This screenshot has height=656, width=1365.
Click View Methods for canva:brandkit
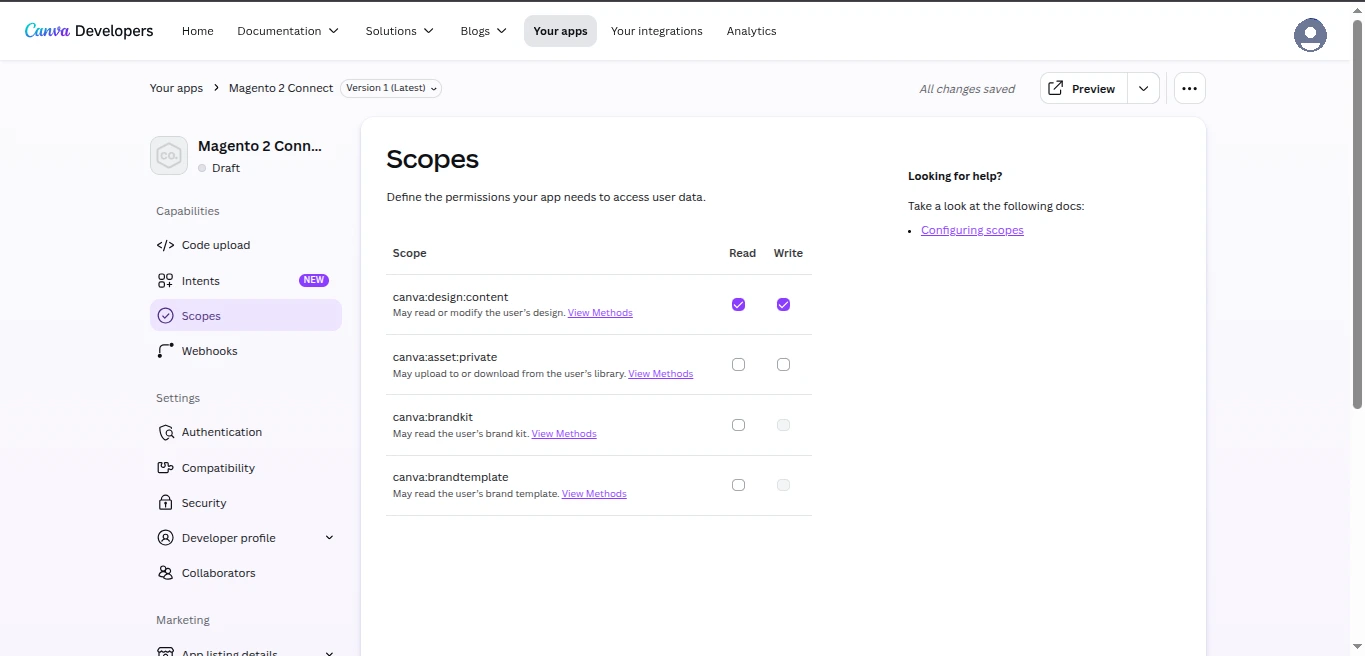point(564,434)
